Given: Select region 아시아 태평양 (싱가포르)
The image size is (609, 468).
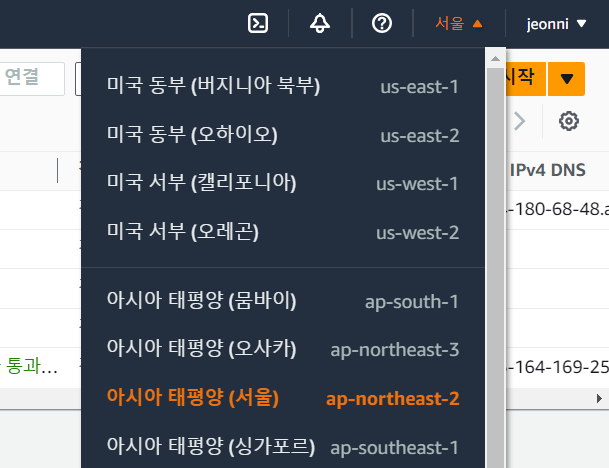Looking at the screenshot, I should coord(283,447).
